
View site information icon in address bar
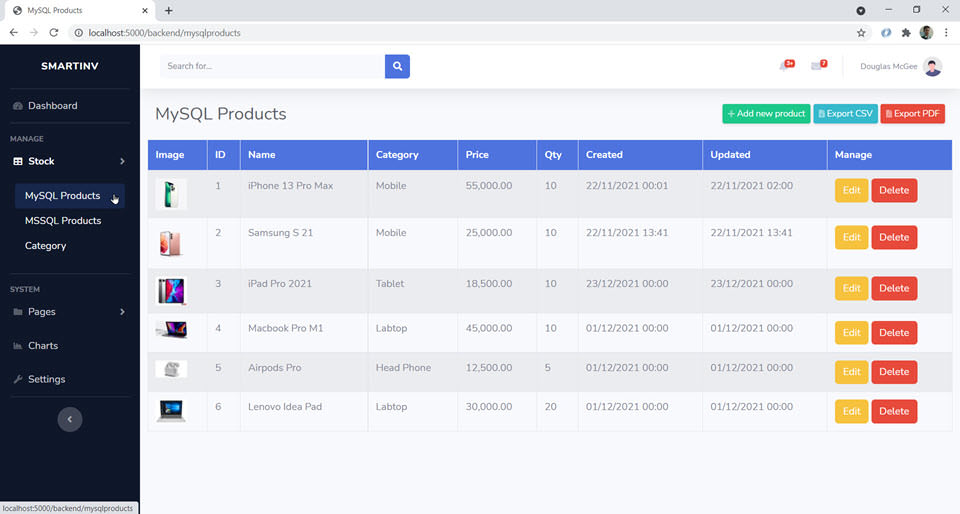click(78, 32)
